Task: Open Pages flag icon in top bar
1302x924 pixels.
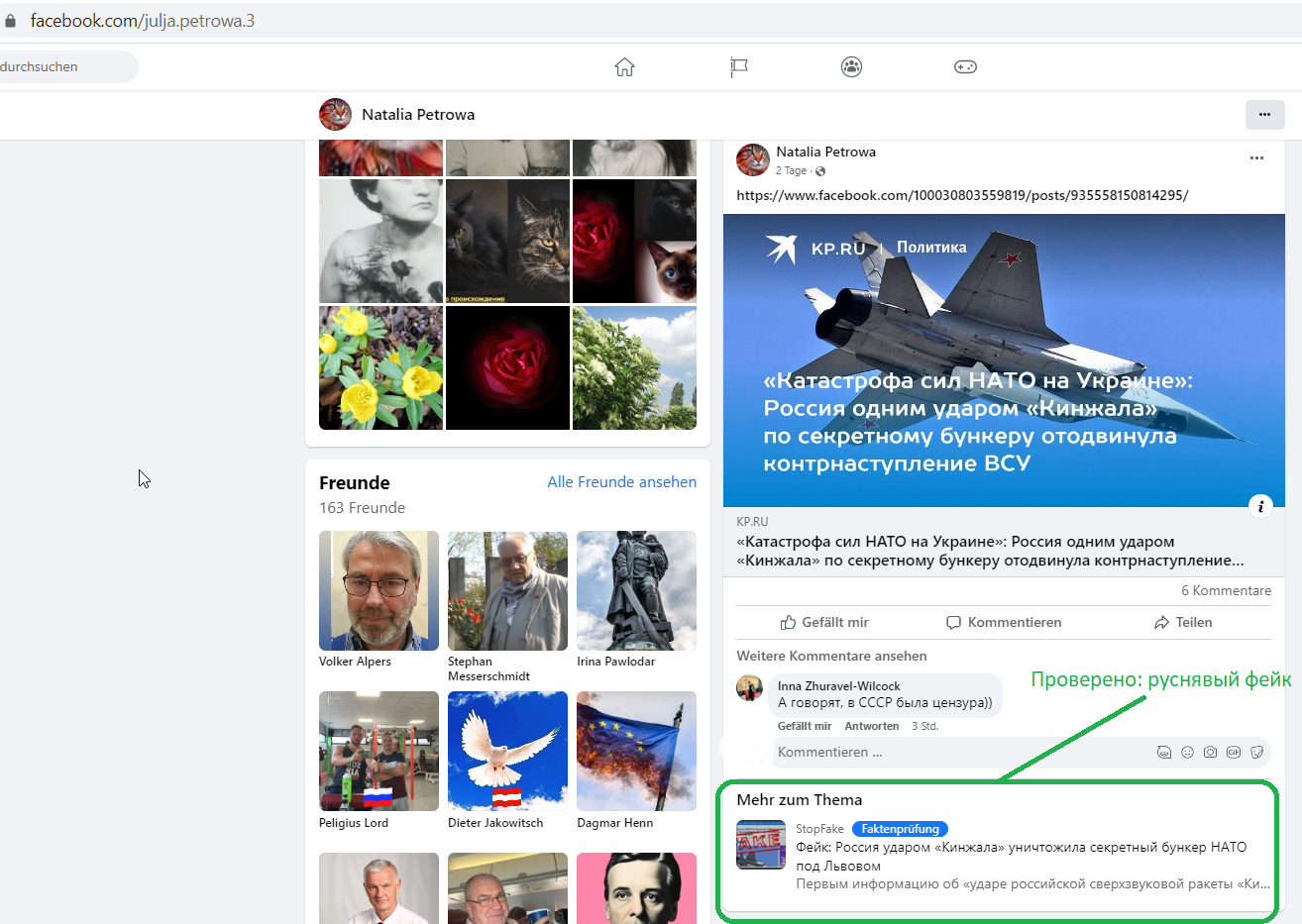Action: pyautogui.click(x=739, y=66)
